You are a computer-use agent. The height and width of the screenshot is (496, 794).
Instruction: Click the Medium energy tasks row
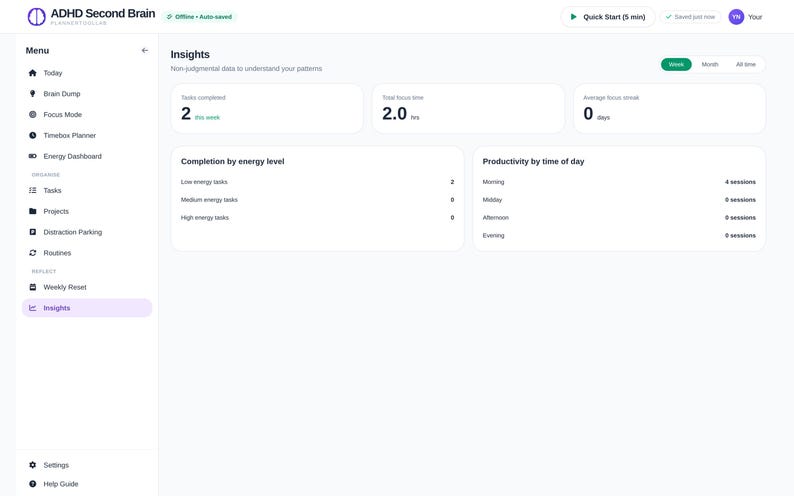(317, 199)
